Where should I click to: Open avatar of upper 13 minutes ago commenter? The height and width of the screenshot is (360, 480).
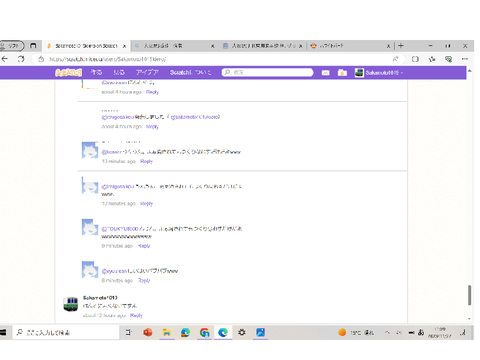90,150
